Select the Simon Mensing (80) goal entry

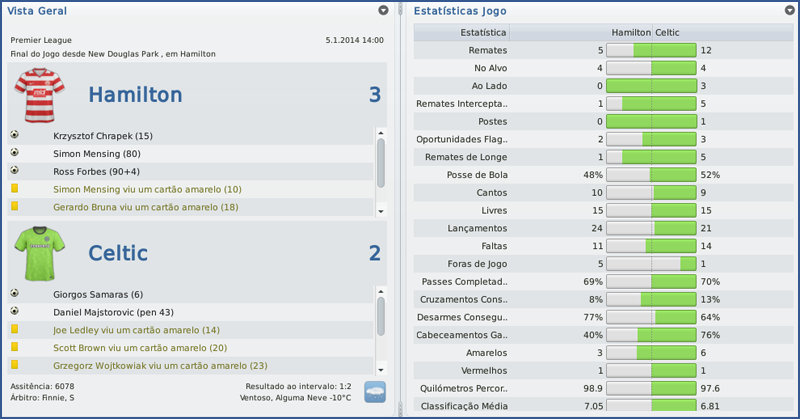97,153
